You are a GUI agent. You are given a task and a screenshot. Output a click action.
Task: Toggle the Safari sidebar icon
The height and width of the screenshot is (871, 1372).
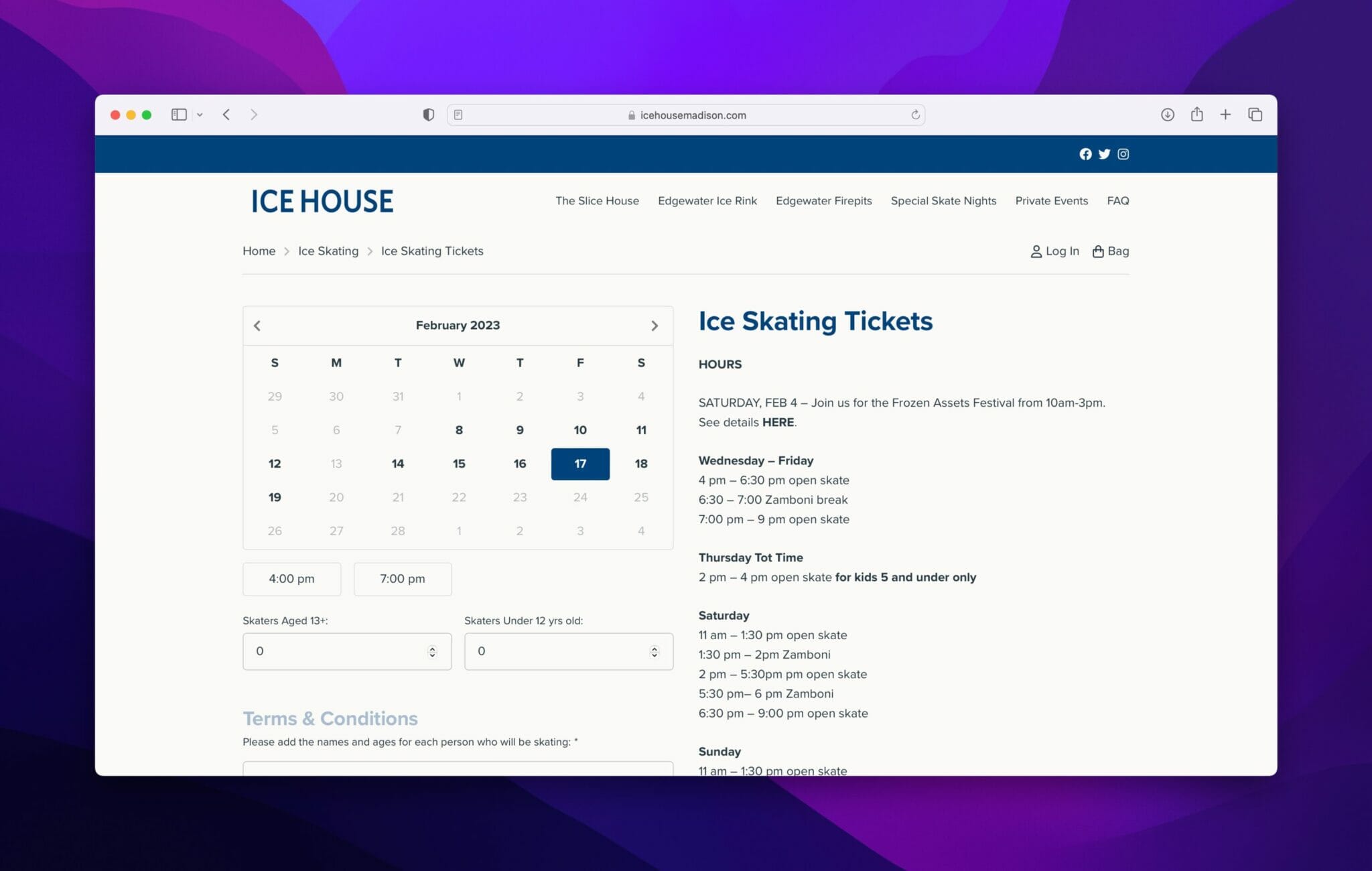(x=179, y=115)
